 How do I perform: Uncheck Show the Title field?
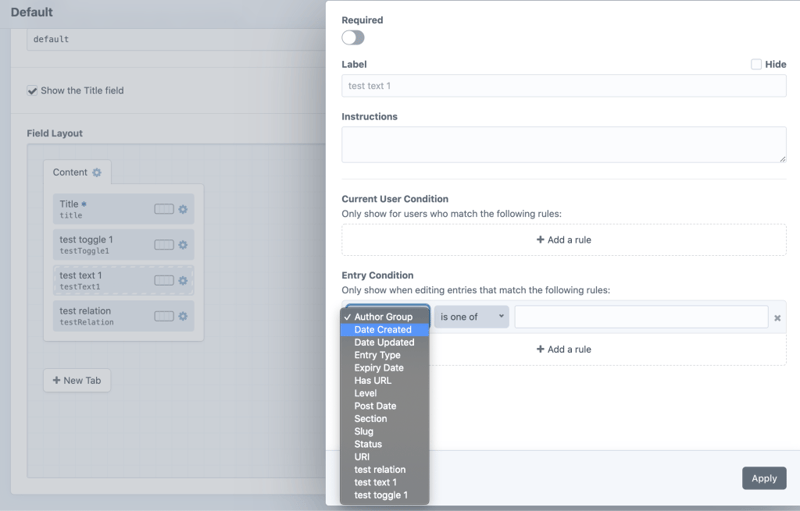pos(33,91)
